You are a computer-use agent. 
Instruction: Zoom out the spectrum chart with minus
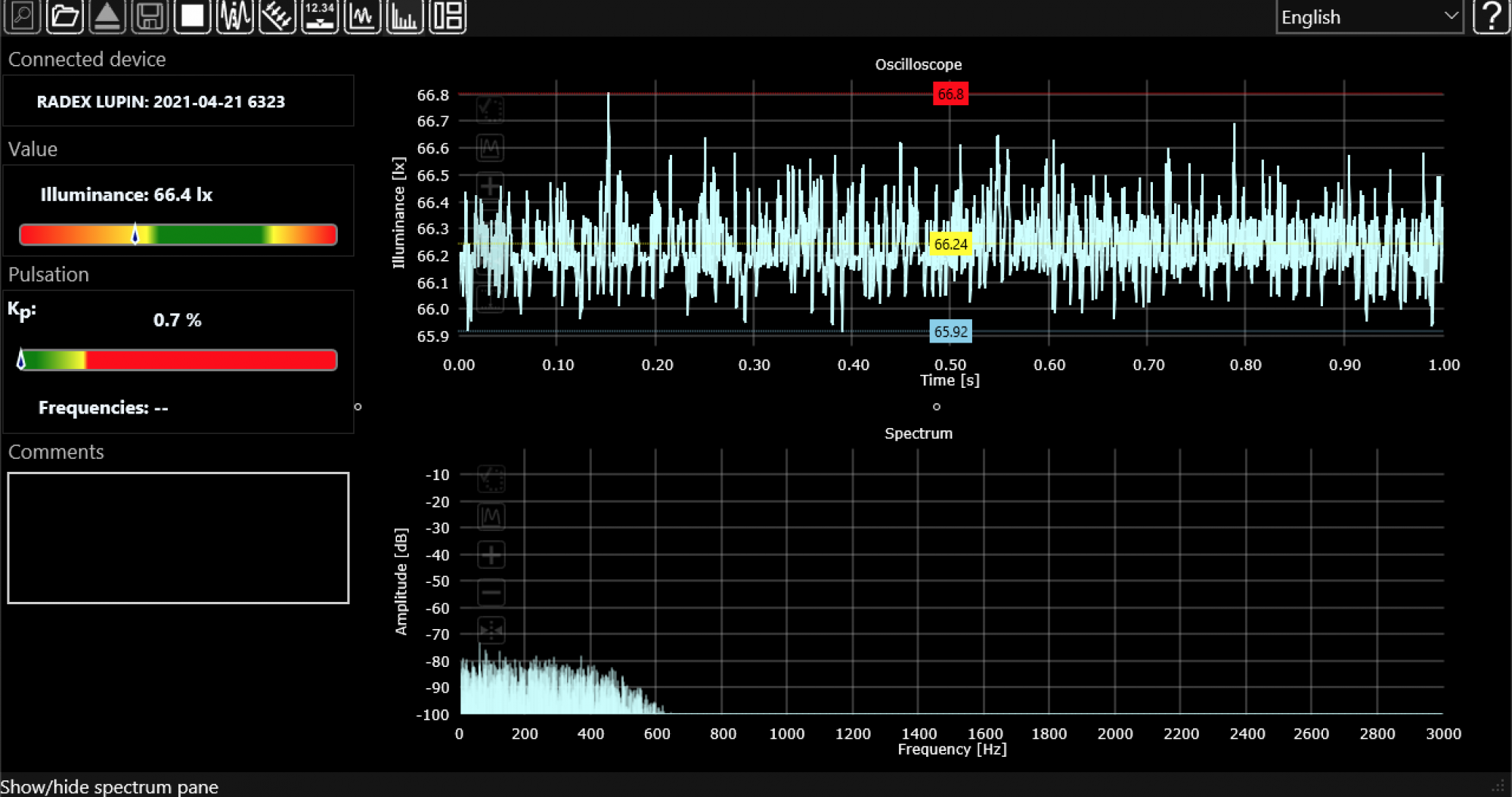coord(491,592)
